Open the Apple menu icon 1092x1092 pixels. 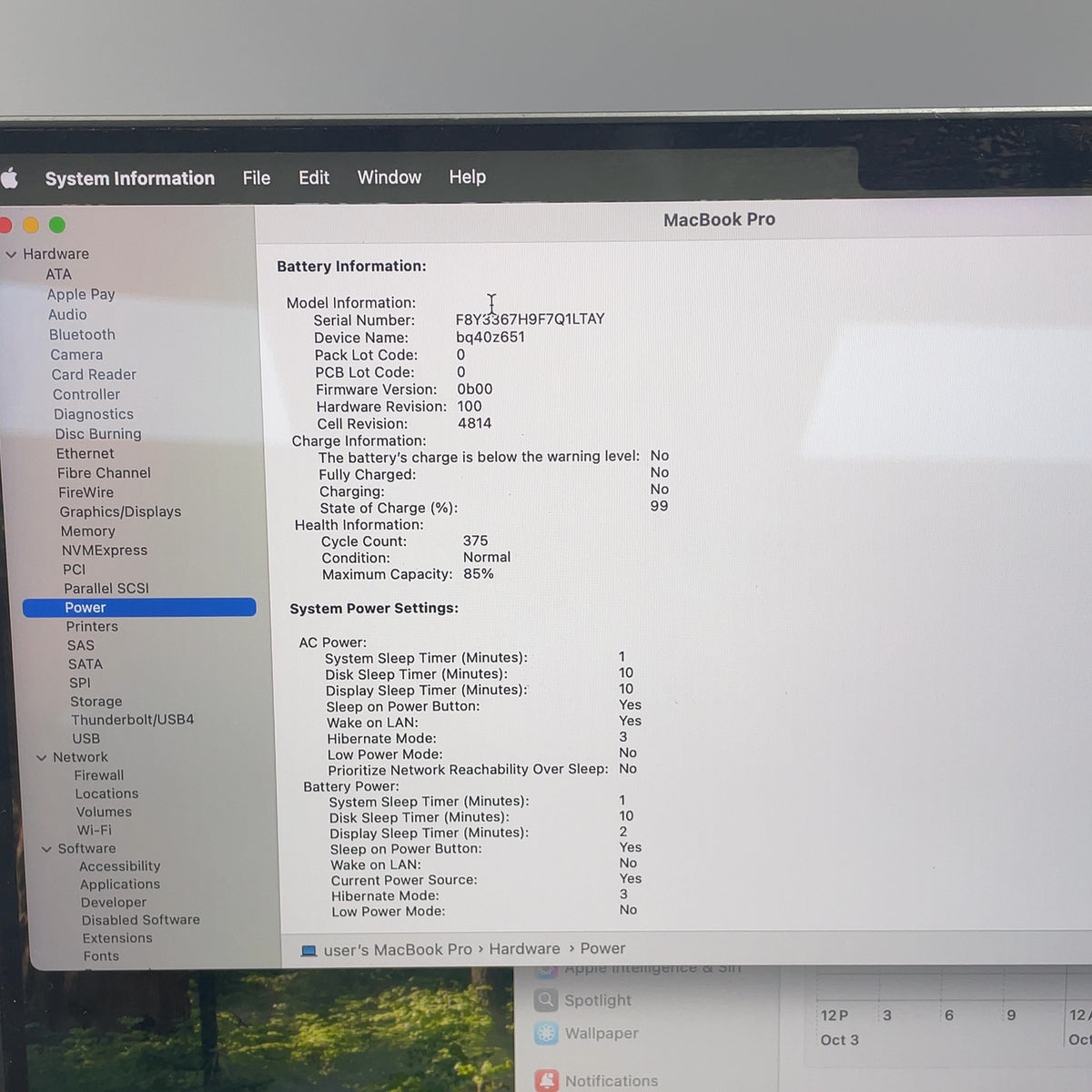pyautogui.click(x=9, y=178)
